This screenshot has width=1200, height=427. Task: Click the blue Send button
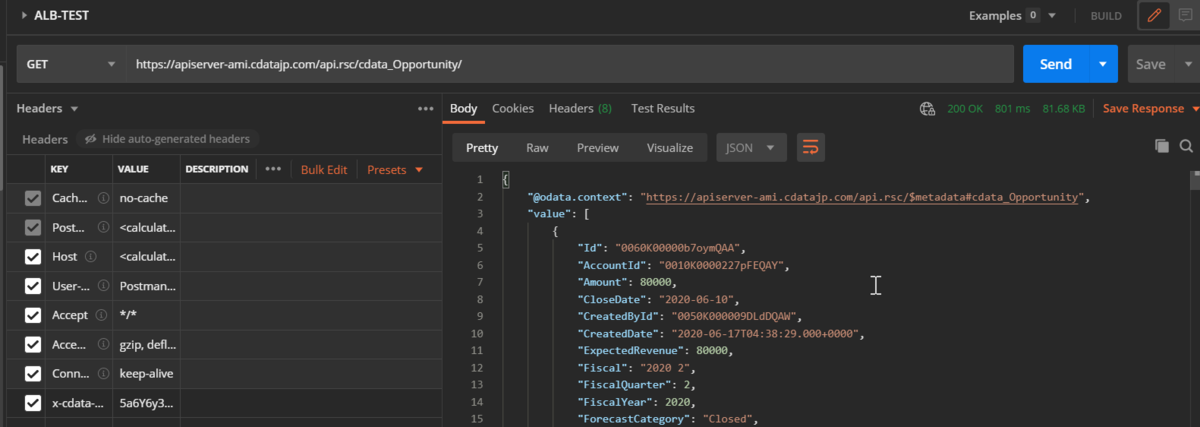click(1056, 64)
